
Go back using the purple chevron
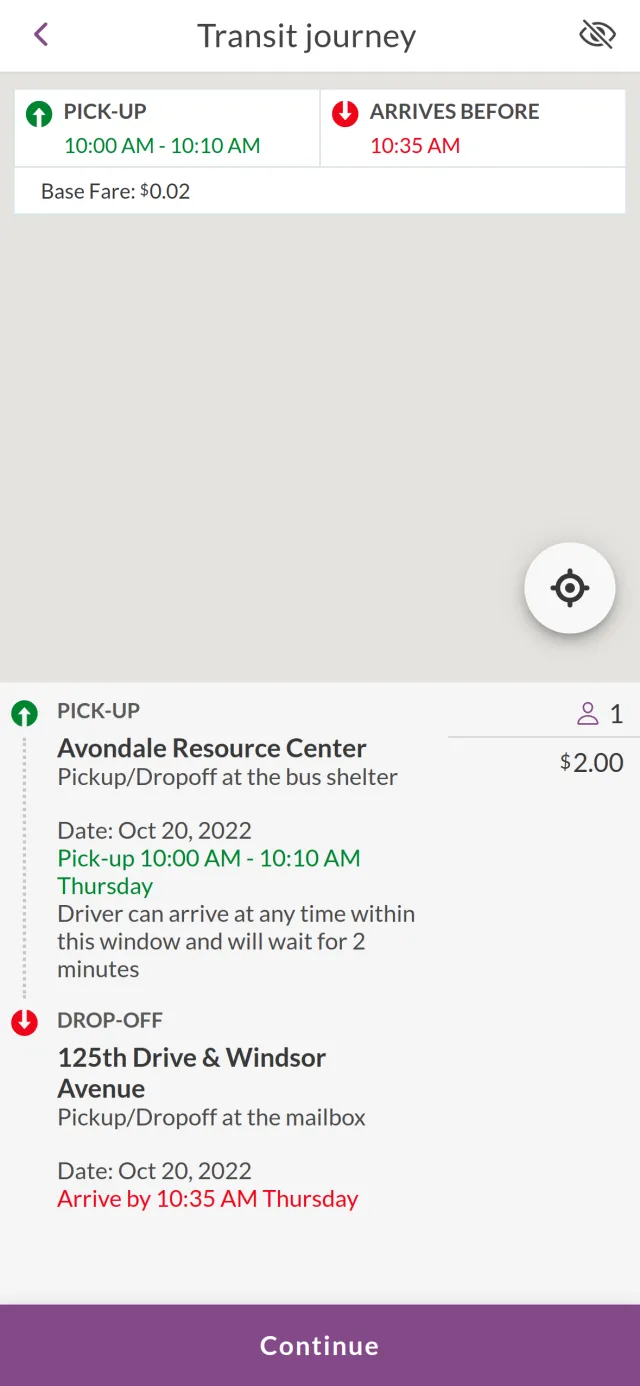[x=41, y=35]
